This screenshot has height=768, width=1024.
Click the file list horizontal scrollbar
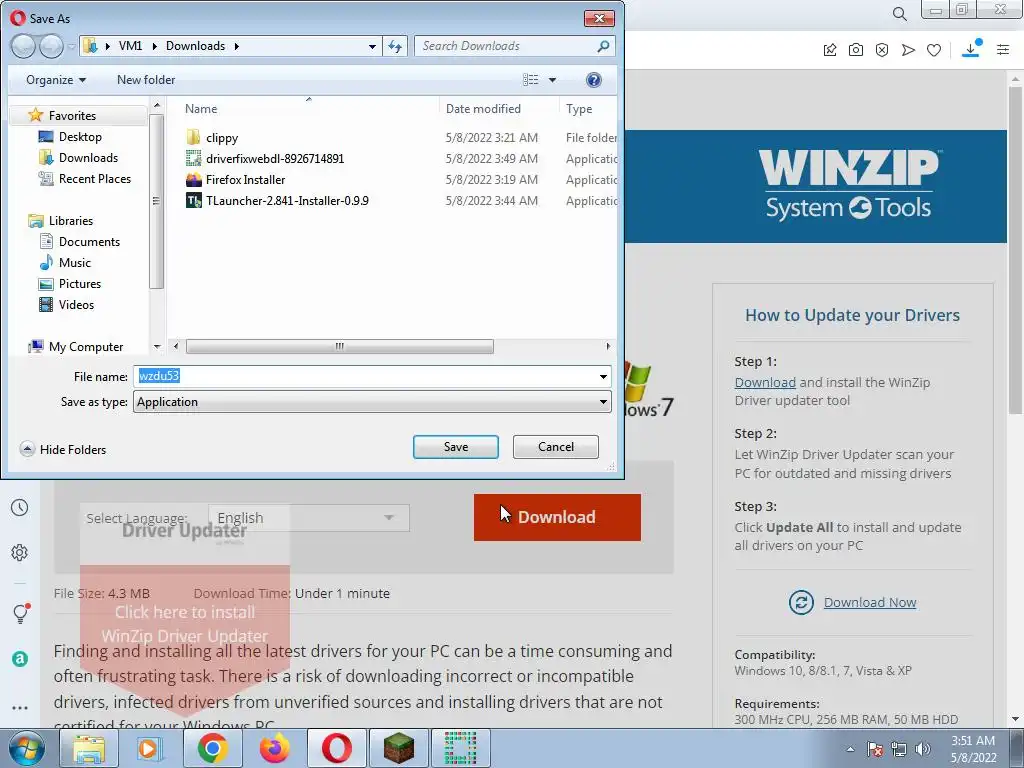340,346
